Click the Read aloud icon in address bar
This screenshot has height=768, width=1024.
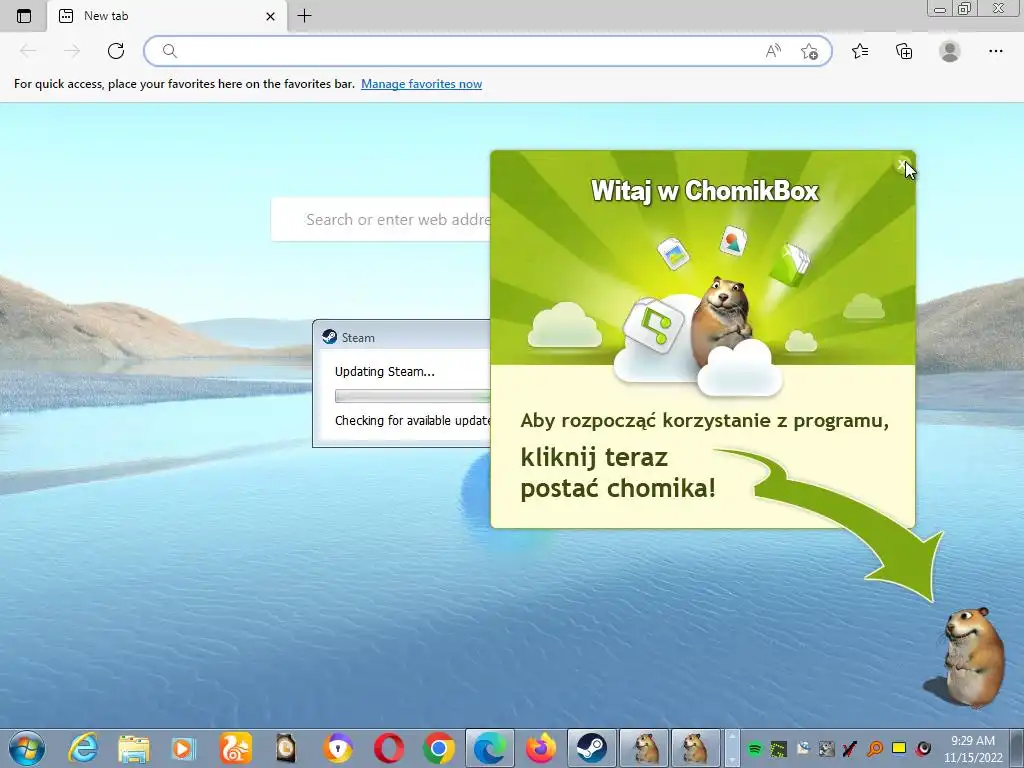[773, 51]
